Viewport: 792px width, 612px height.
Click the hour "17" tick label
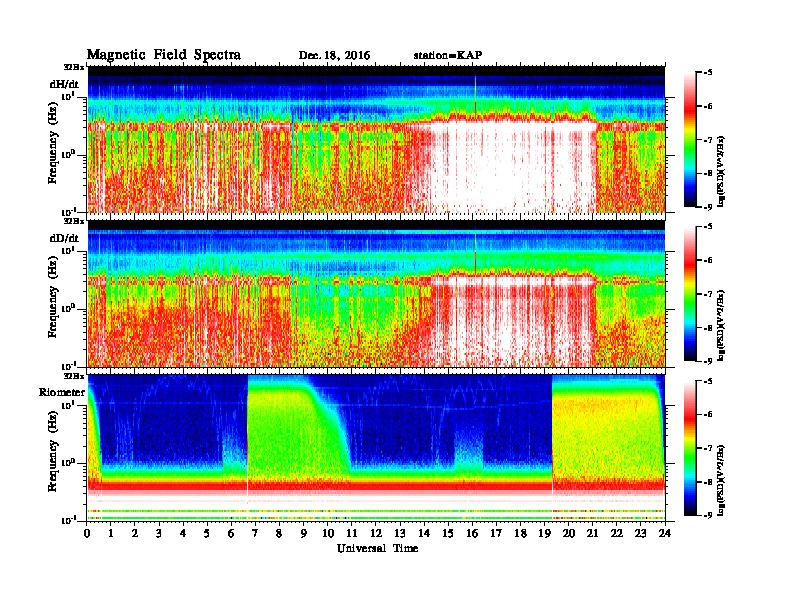(496, 533)
